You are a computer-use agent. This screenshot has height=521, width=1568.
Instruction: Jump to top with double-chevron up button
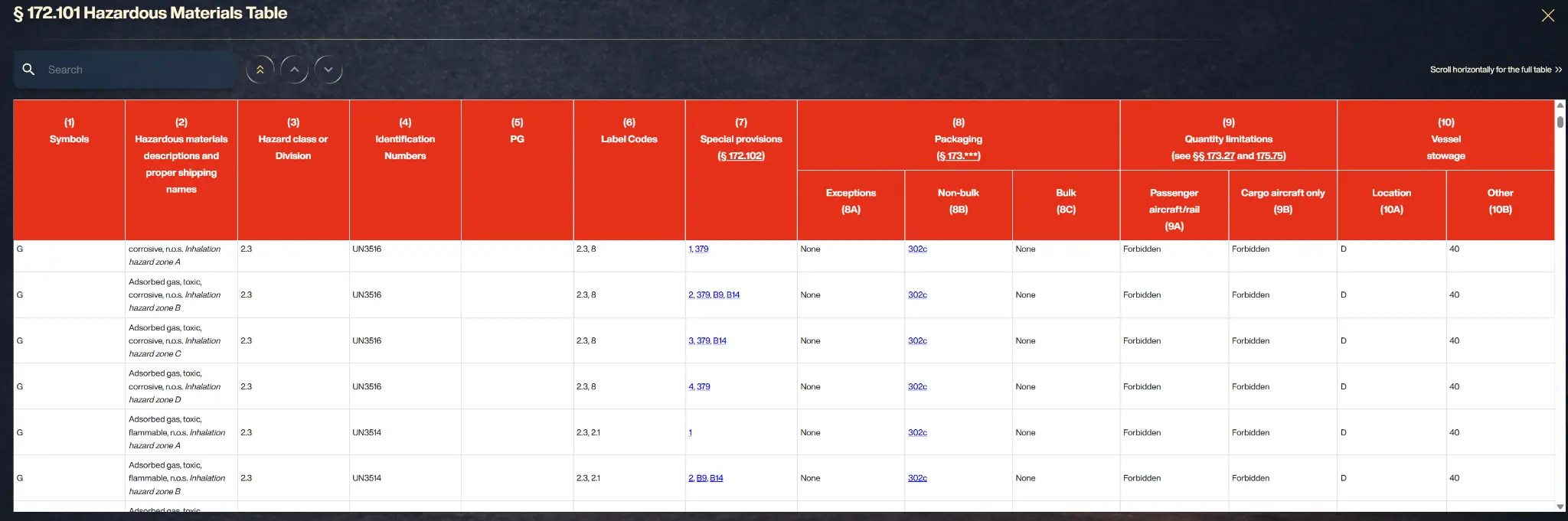260,70
